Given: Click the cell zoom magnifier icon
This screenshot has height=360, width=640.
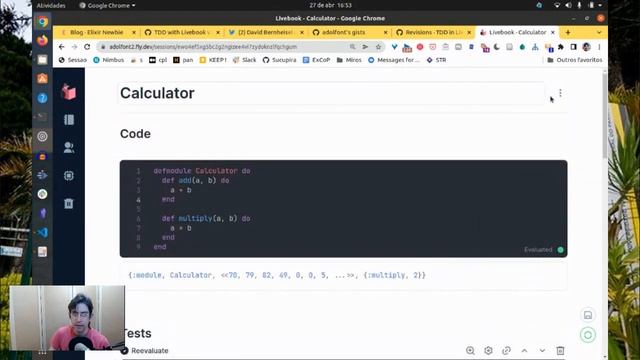Looking at the screenshot, I should tap(470, 351).
